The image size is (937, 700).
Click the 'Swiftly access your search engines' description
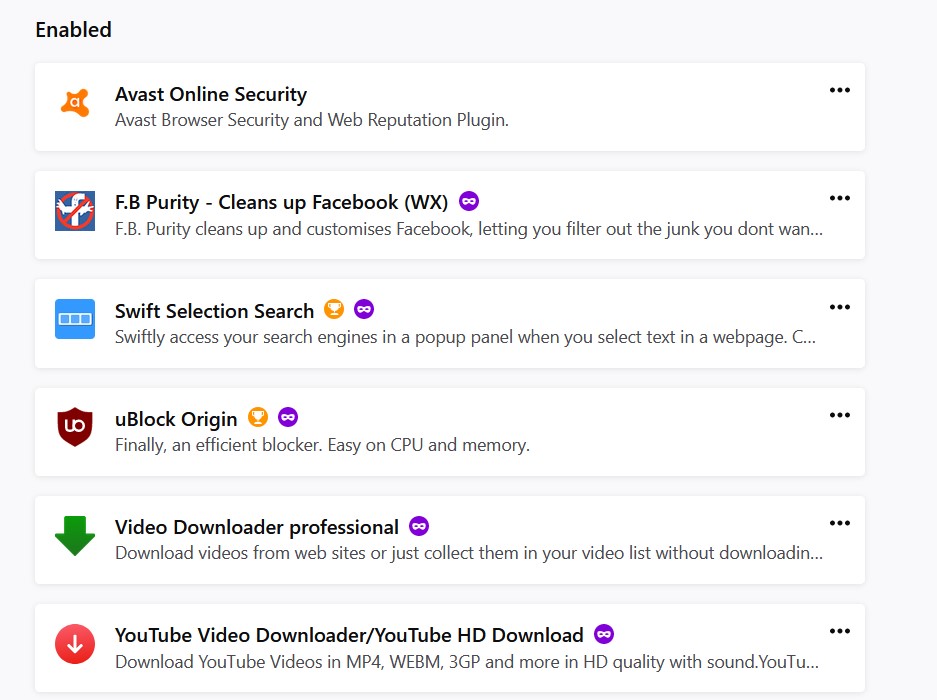(466, 337)
